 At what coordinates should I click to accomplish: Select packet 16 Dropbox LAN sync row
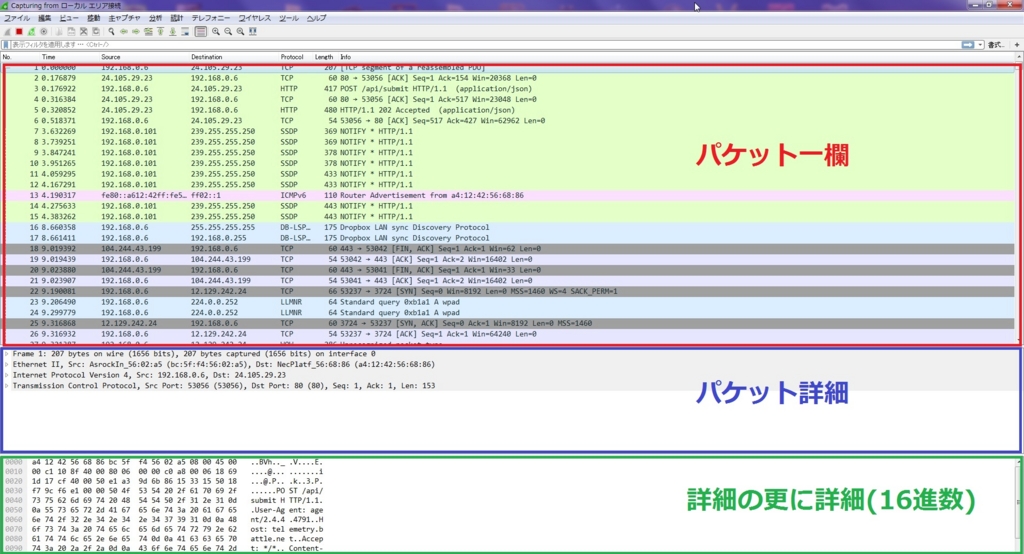tap(509, 227)
